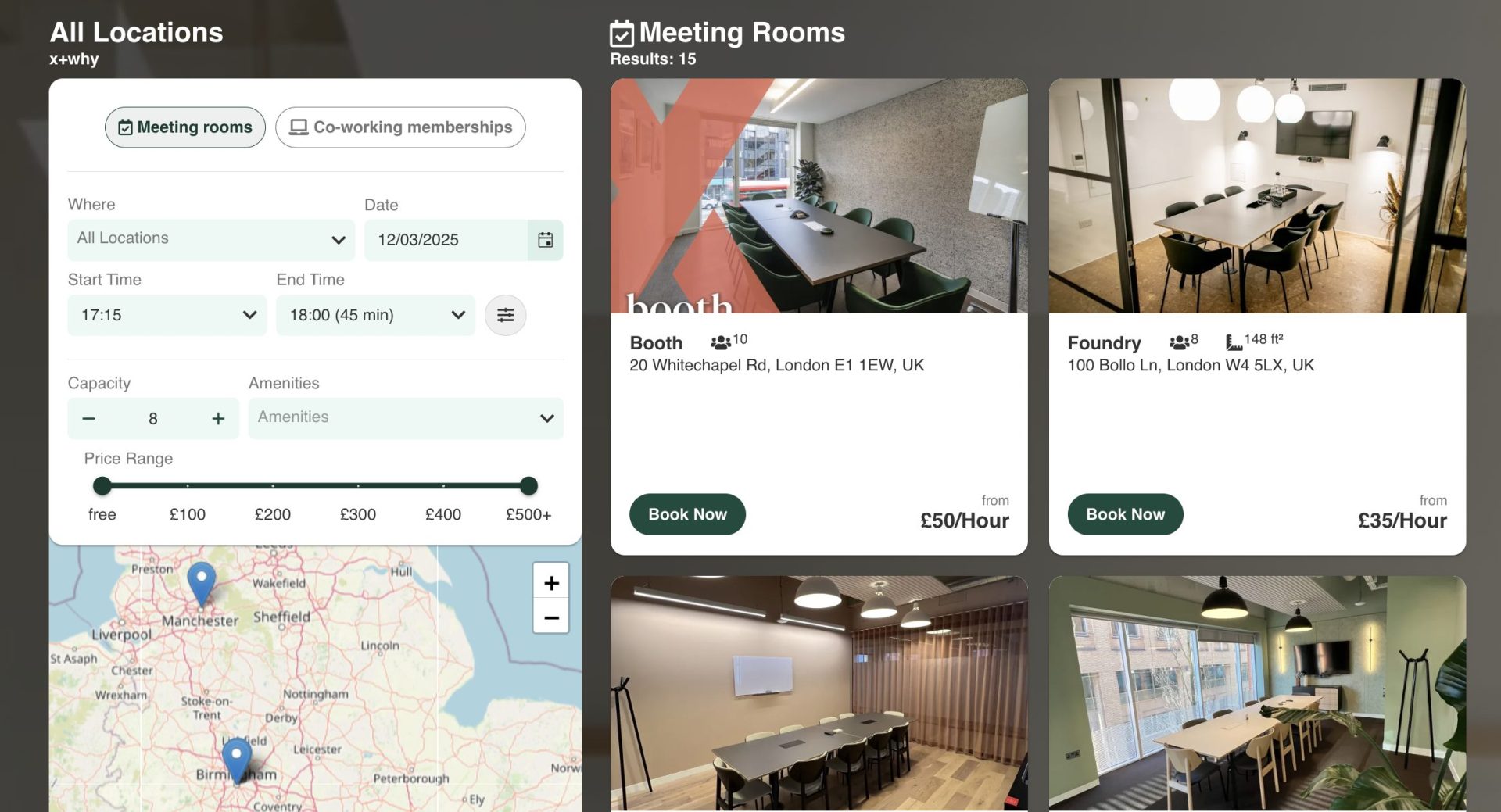This screenshot has height=812, width=1501.
Task: Click the £50/Hour price on Booth
Action: point(965,520)
